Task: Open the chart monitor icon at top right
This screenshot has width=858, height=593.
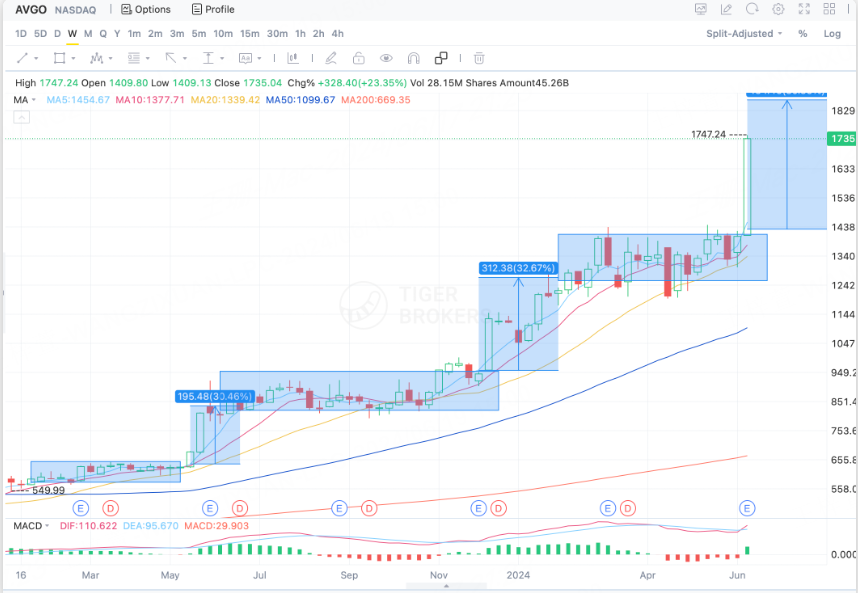Action: 700,9
